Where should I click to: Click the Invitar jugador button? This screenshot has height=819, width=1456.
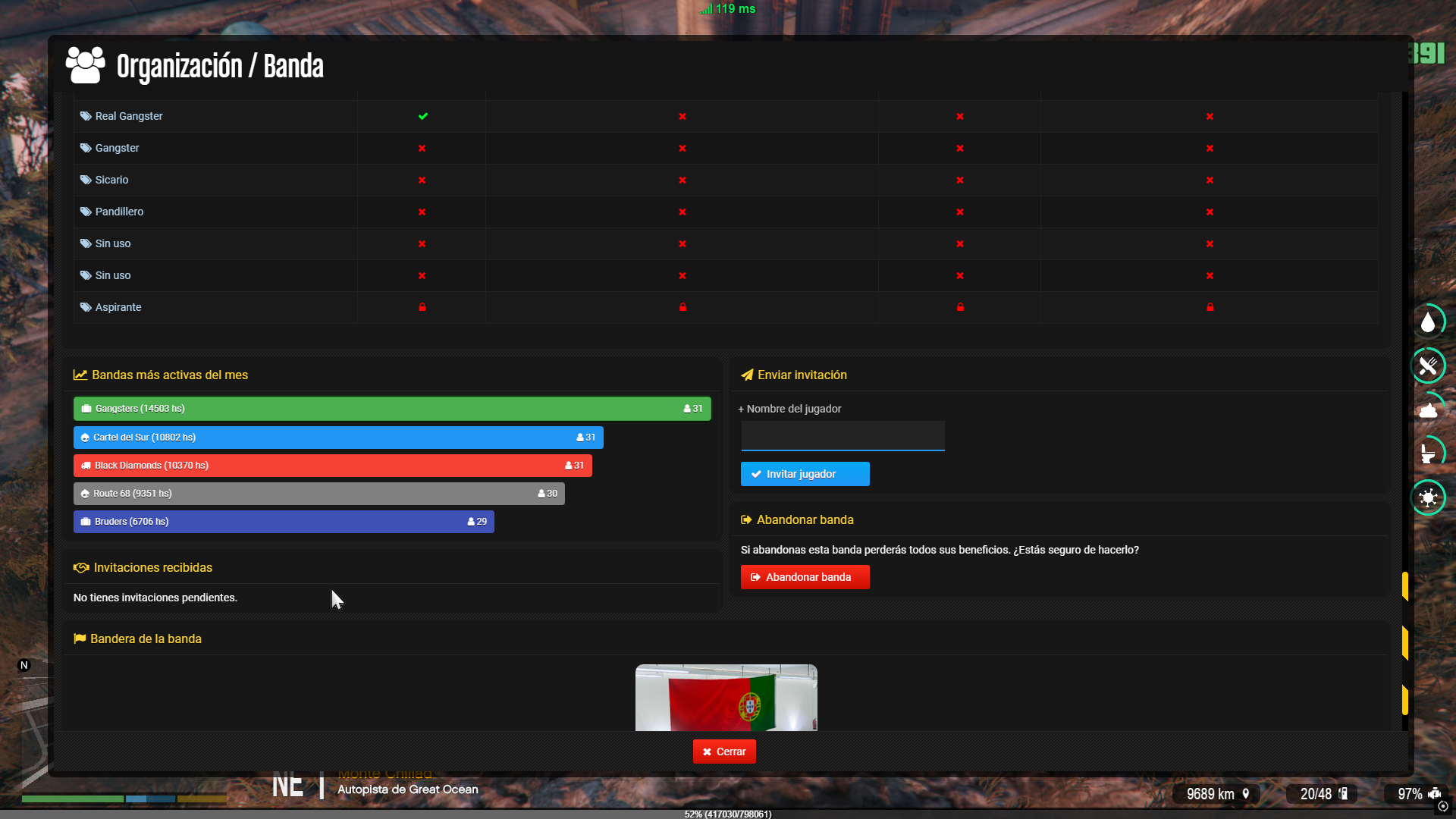tap(805, 474)
